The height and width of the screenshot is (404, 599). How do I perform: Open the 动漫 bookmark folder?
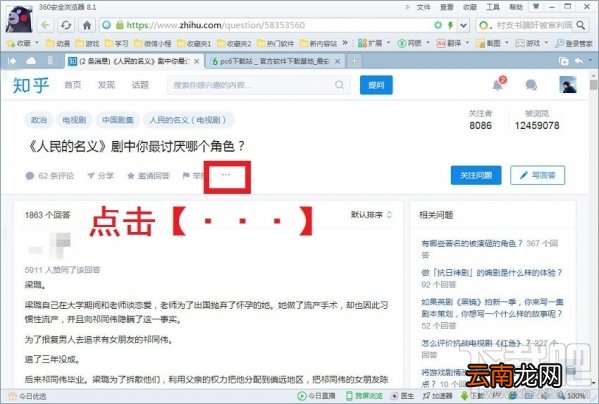click(x=58, y=43)
